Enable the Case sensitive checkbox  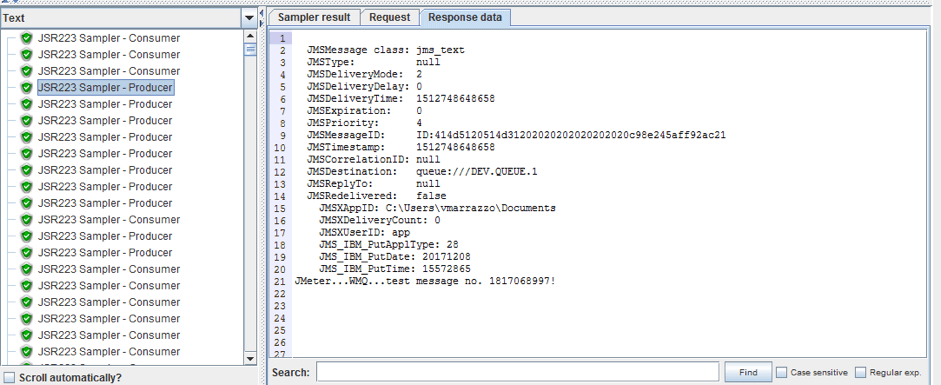pos(781,372)
